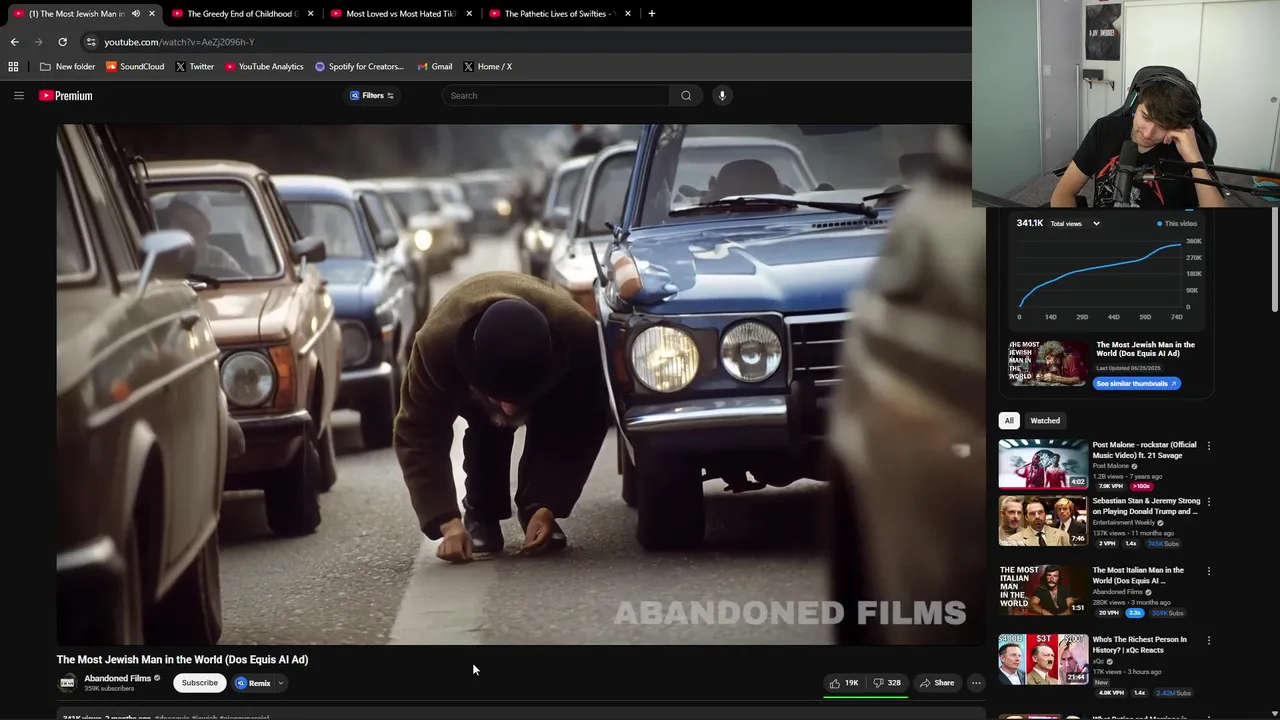Close The Pathetic Lives of Swifties tab
Screen dimensions: 1280x720
click(x=628, y=14)
